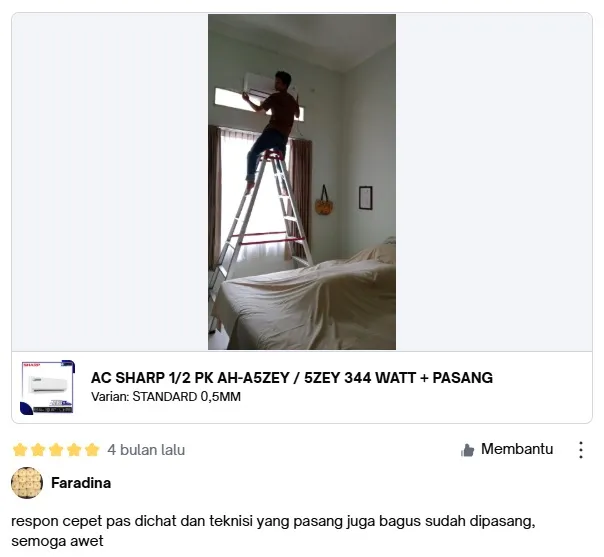Click the fourth rating star

pyautogui.click(x=74, y=450)
